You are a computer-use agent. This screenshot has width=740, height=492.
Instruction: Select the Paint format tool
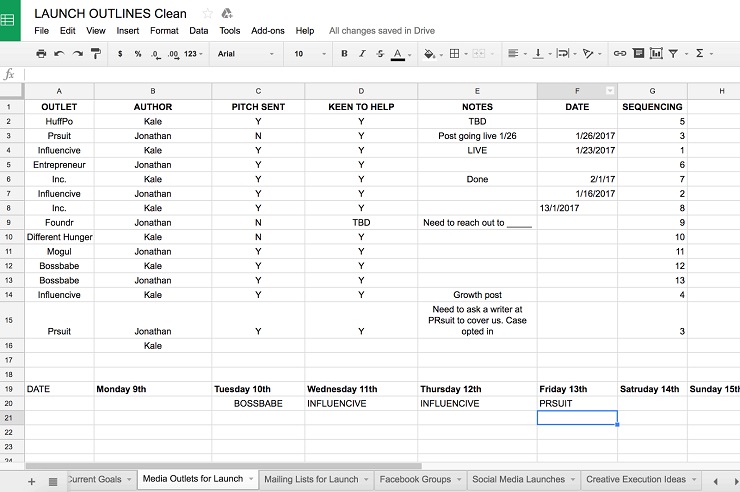(x=96, y=54)
